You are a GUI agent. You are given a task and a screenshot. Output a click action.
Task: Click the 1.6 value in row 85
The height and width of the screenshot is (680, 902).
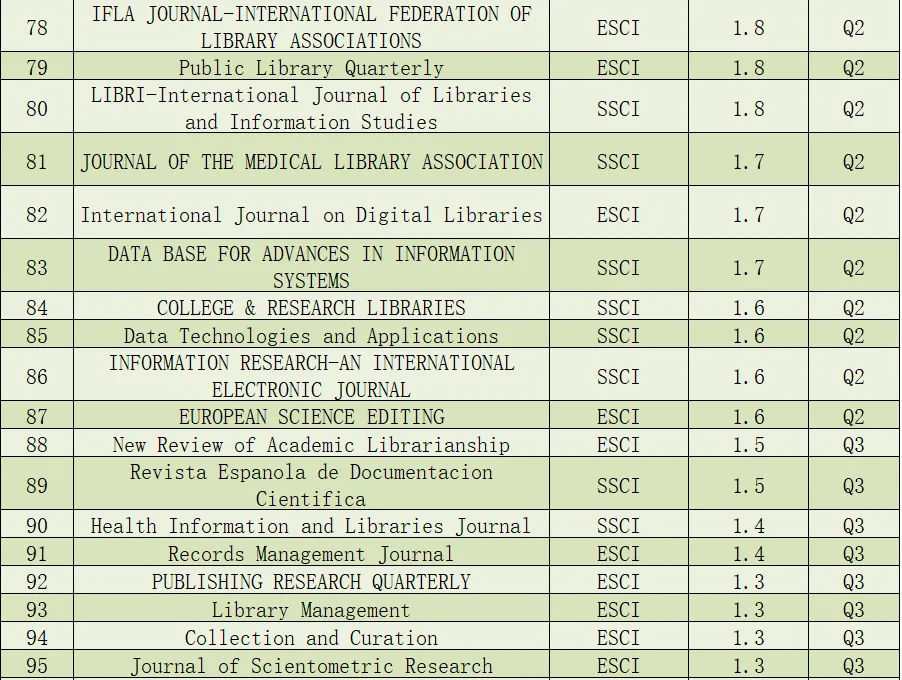748,336
